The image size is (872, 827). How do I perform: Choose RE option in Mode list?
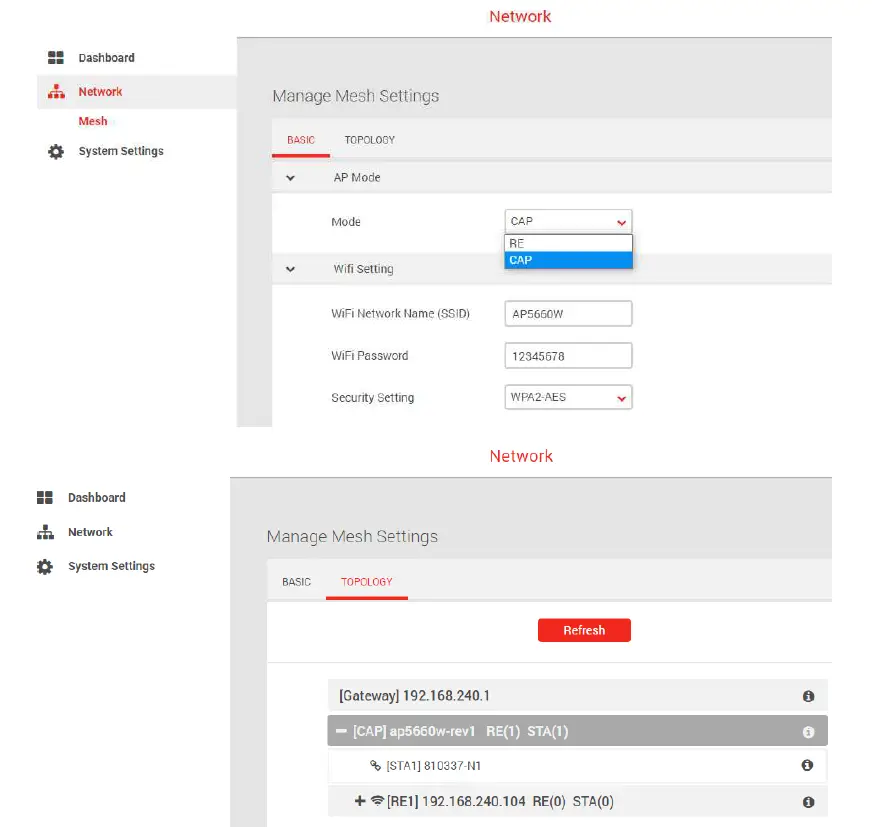(x=568, y=243)
